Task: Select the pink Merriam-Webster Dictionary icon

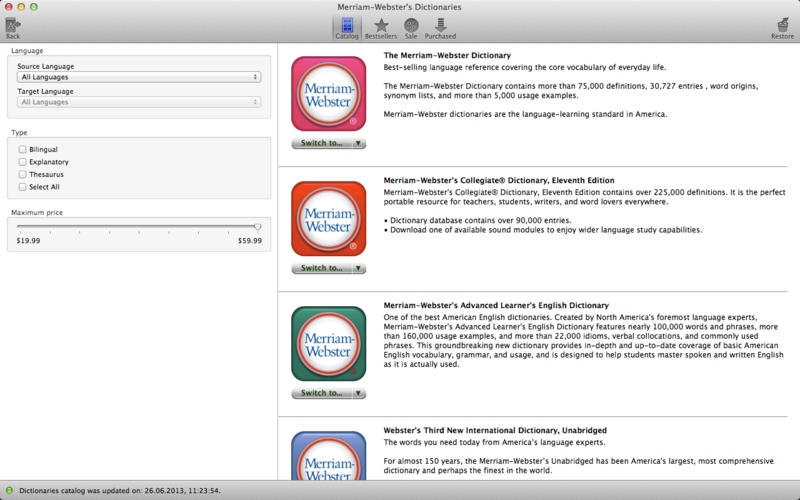Action: 329,93
